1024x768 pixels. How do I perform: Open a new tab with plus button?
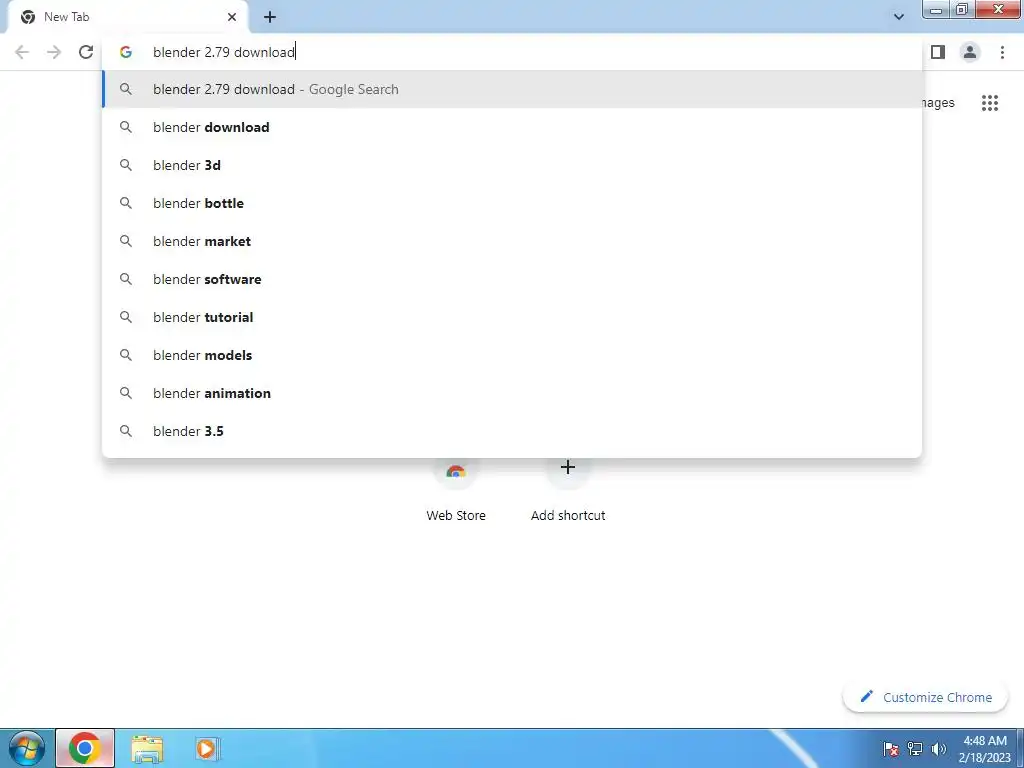(270, 17)
